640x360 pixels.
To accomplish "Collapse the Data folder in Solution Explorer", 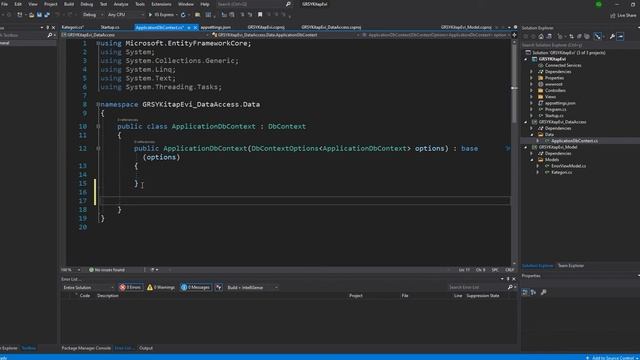I will point(532,135).
